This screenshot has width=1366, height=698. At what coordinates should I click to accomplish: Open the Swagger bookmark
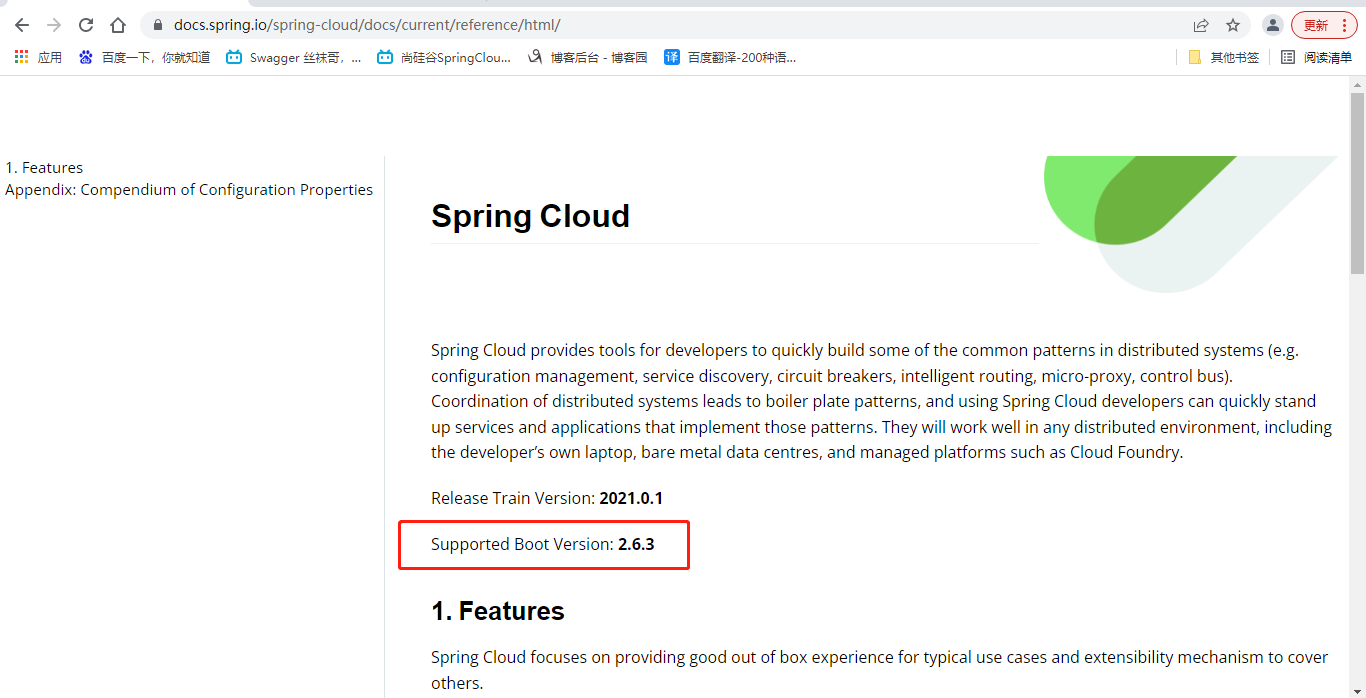pyautogui.click(x=294, y=58)
